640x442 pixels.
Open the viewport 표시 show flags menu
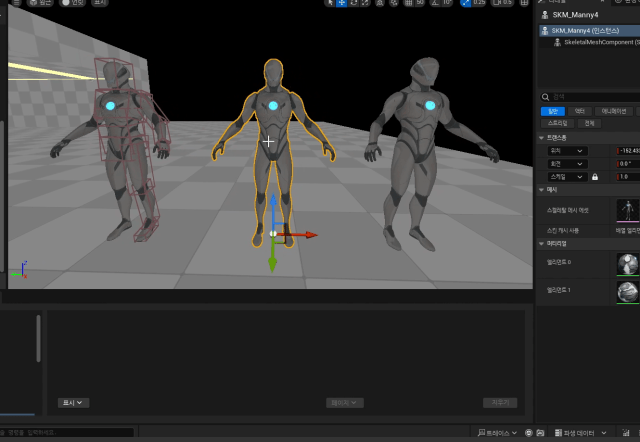[x=100, y=2]
